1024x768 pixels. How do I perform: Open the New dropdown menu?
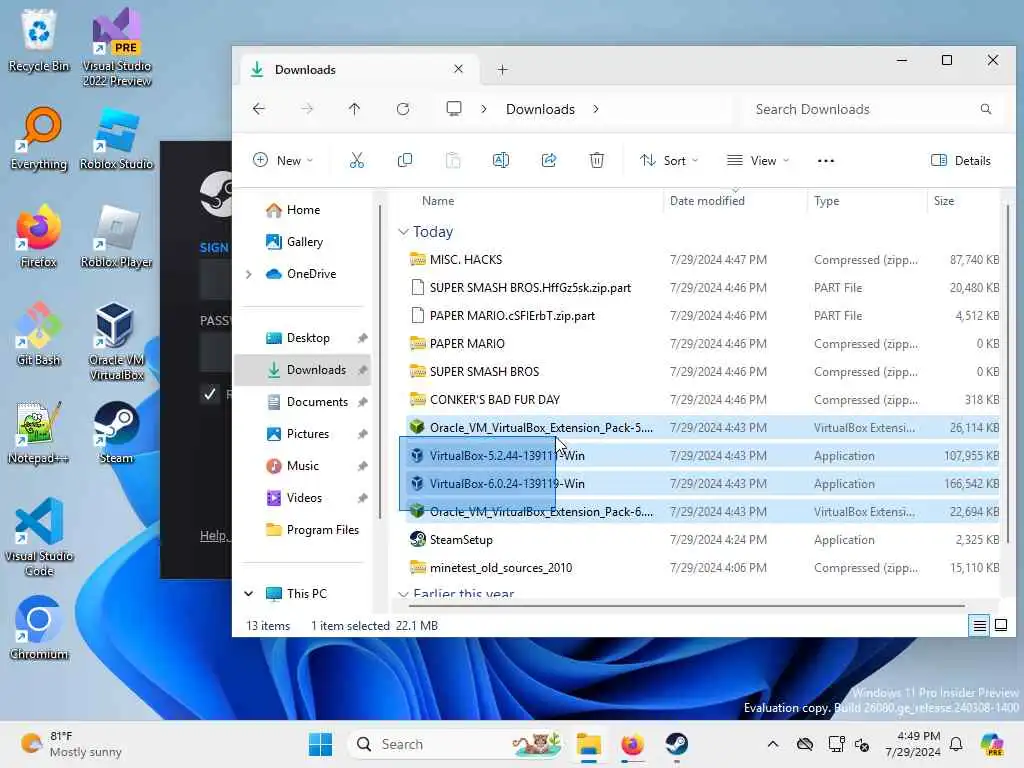tap(283, 161)
